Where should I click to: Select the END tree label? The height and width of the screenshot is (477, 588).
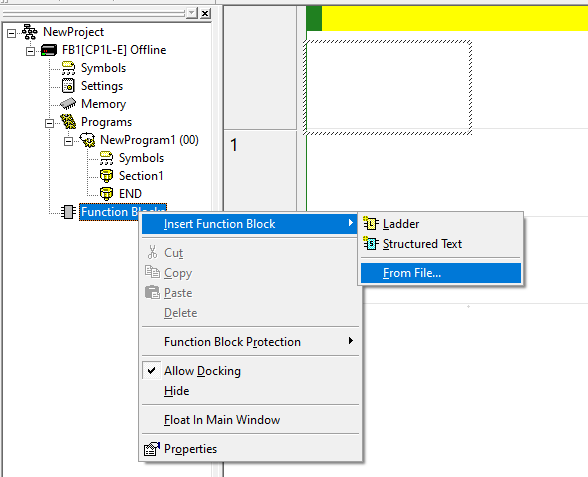tap(130, 194)
